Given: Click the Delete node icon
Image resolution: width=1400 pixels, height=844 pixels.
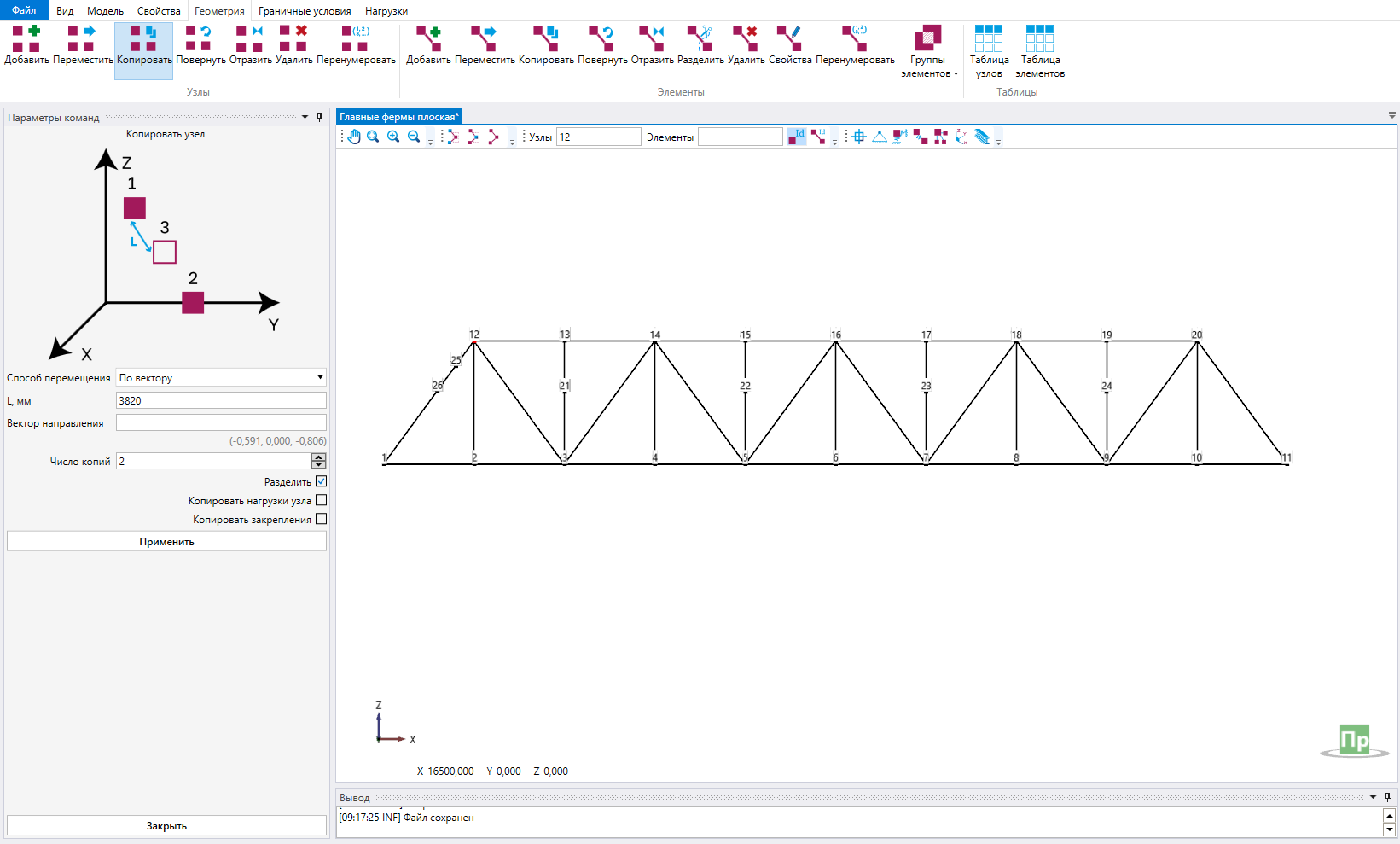Looking at the screenshot, I should click(x=293, y=45).
